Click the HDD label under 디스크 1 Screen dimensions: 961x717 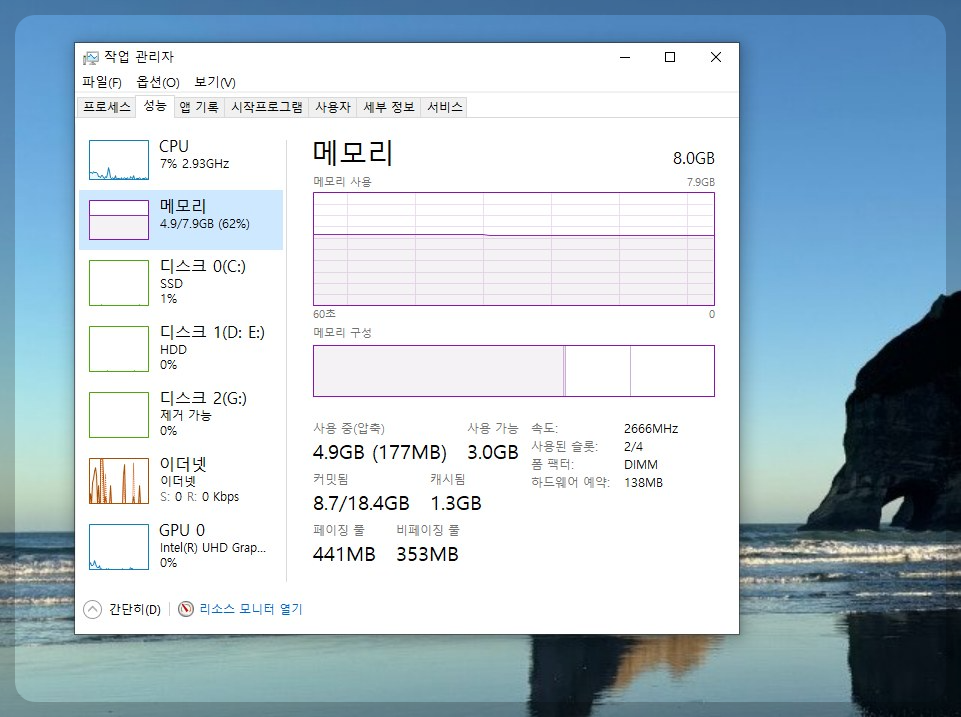pos(173,349)
